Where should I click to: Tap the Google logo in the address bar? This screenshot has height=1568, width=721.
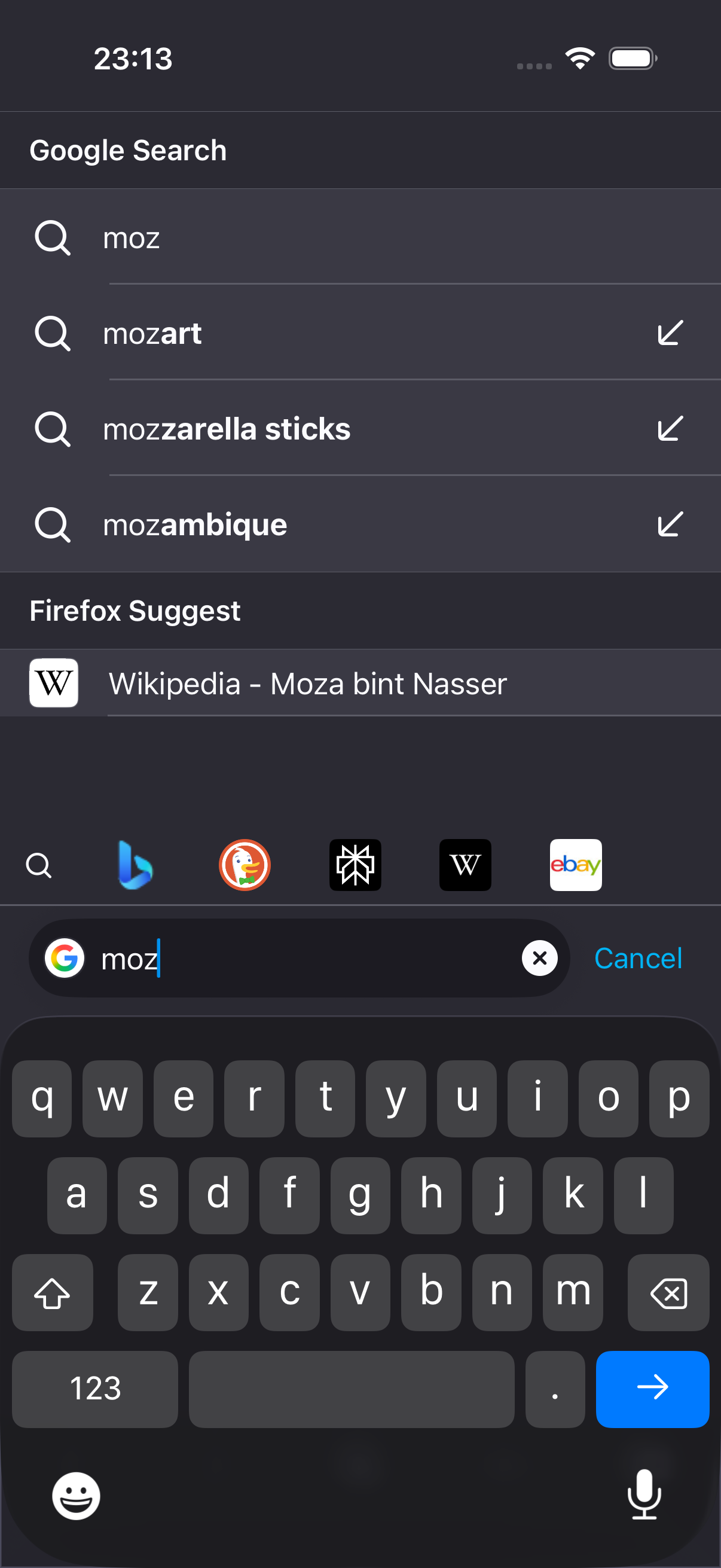[x=65, y=958]
